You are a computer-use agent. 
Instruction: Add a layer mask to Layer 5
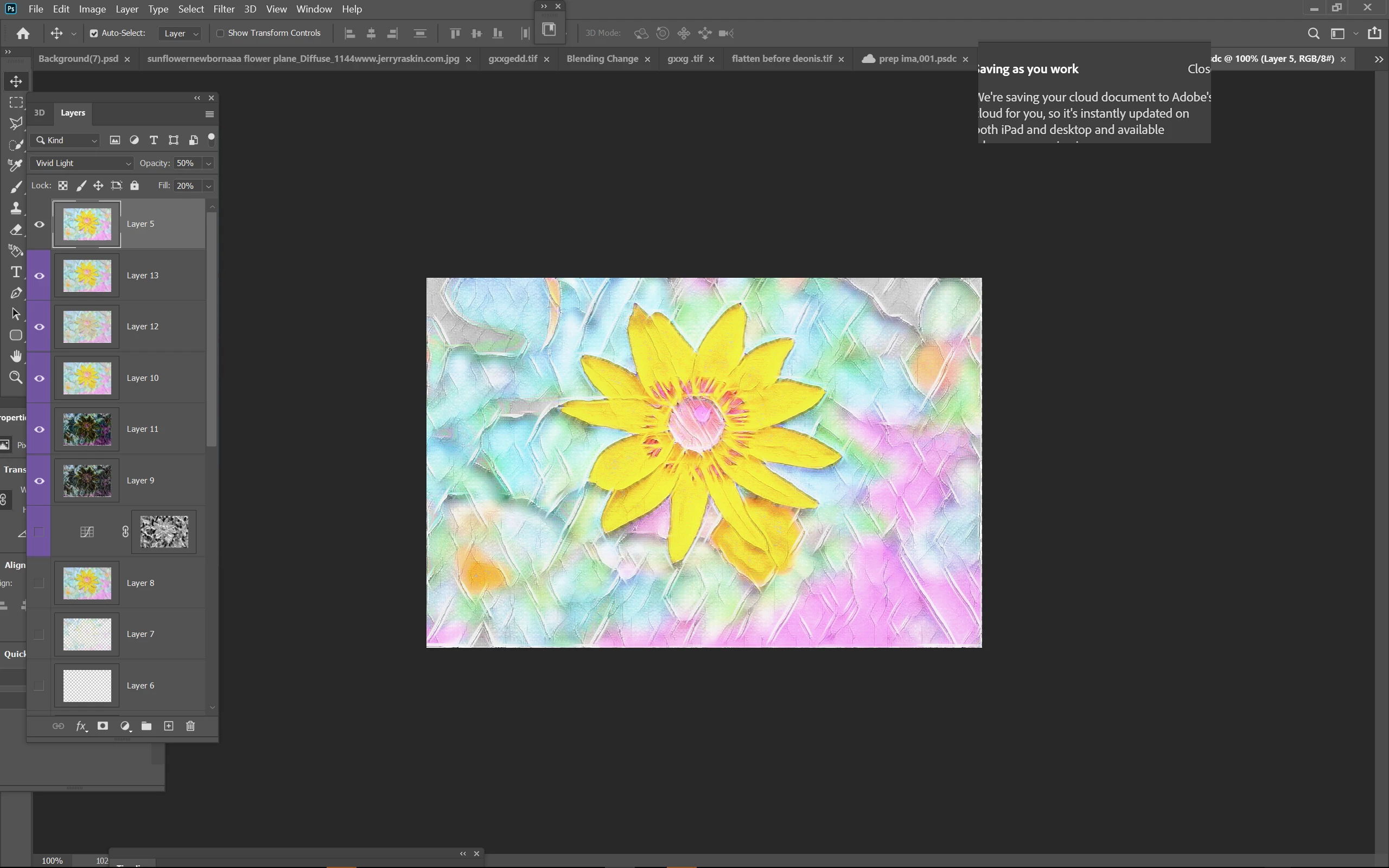coord(103,726)
